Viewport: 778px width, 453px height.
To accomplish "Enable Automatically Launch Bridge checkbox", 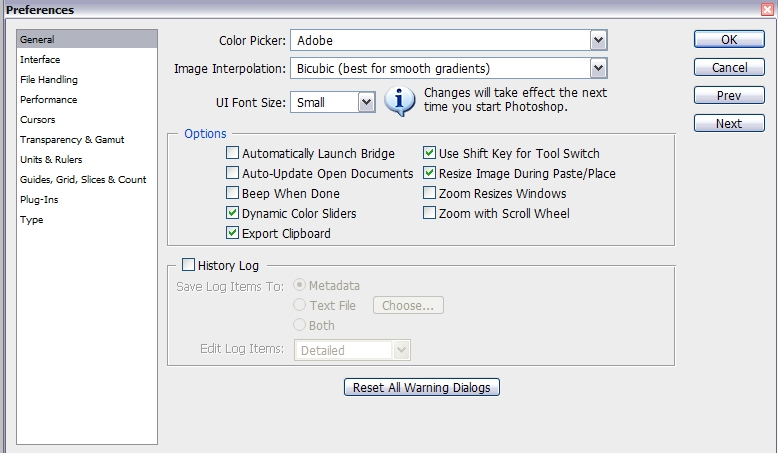I will click(x=233, y=154).
